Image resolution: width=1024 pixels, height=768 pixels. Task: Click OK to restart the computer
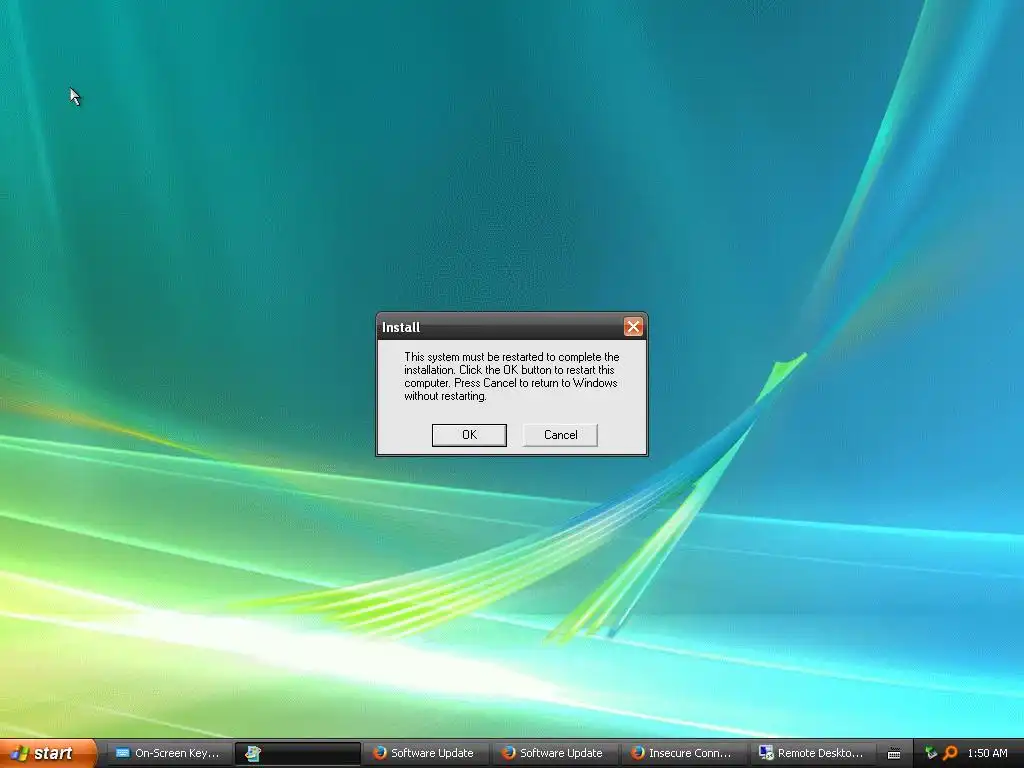coord(469,435)
